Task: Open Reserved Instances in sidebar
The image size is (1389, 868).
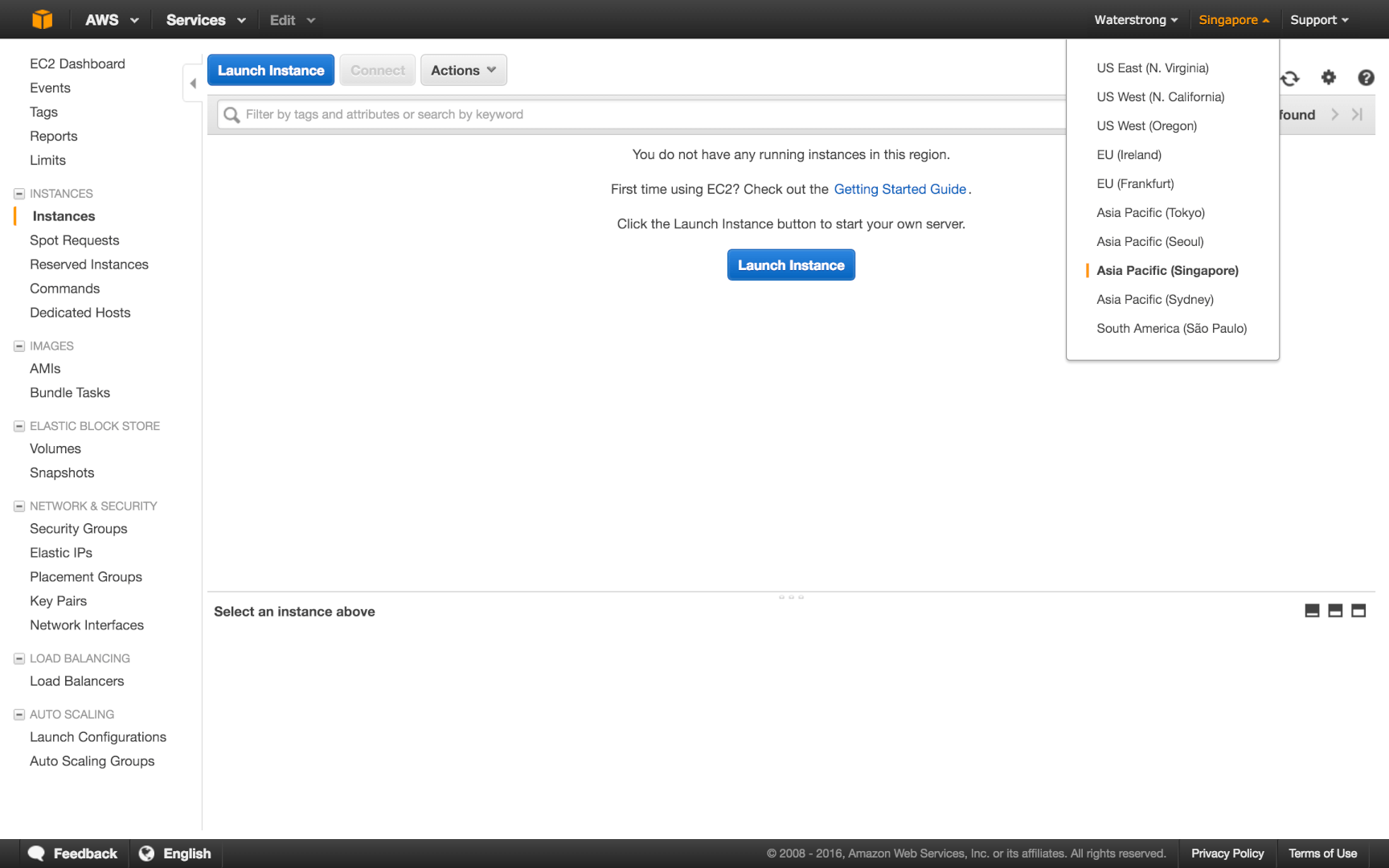Action: pyautogui.click(x=89, y=264)
